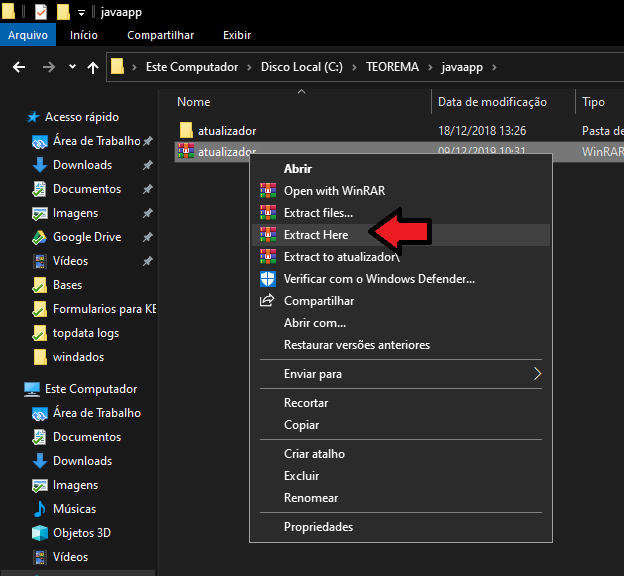Expand chevron after Disco Local (C:)
This screenshot has height=576, width=624.
pos(354,67)
